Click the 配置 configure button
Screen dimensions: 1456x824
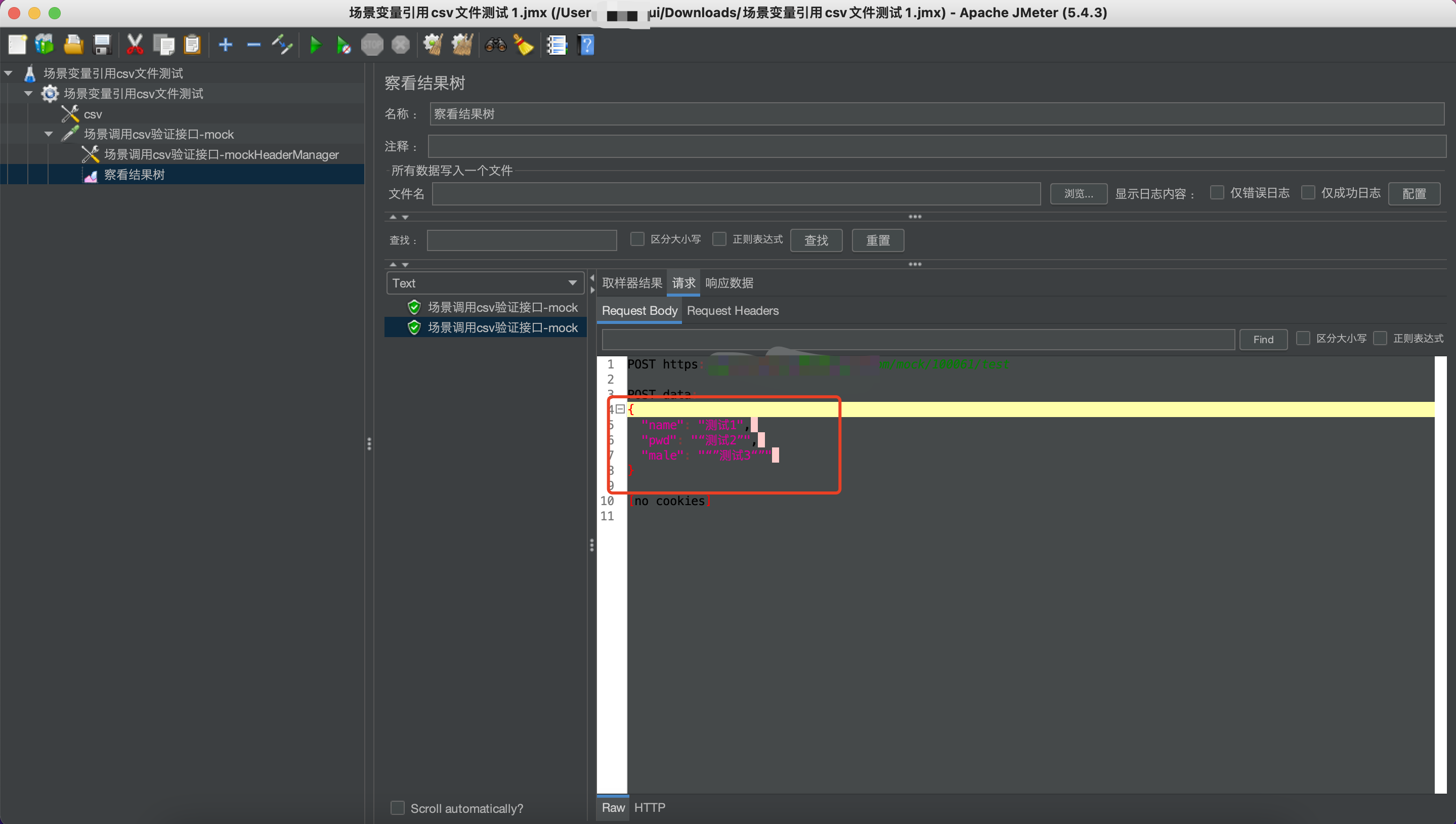tap(1414, 193)
